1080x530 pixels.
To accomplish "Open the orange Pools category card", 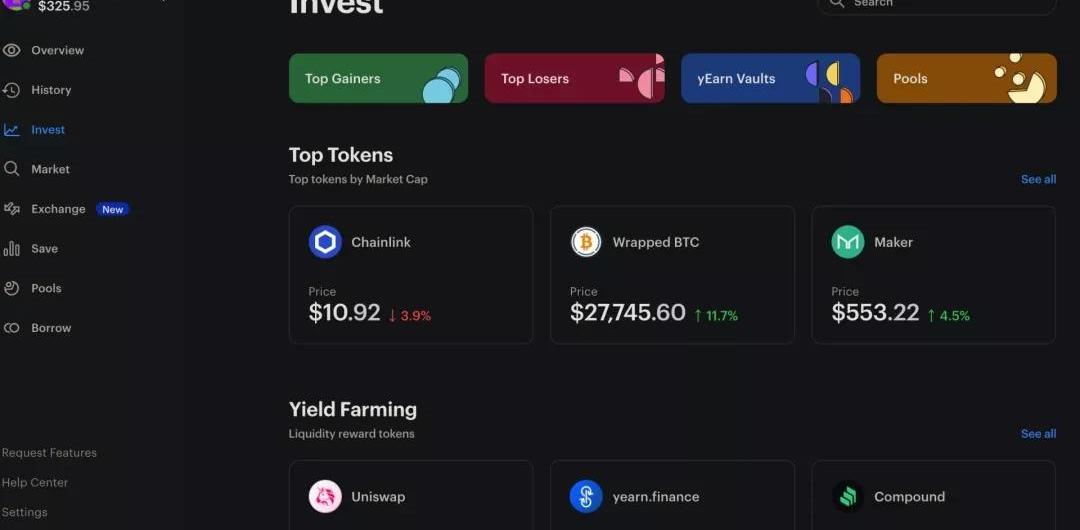I will pyautogui.click(x=966, y=78).
